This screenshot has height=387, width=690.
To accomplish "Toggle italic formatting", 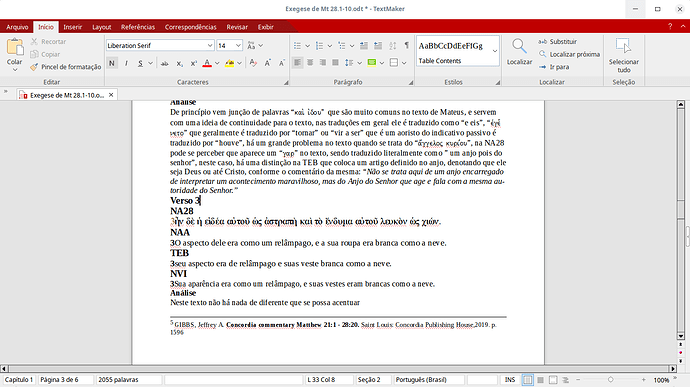I will pyautogui.click(x=126, y=63).
